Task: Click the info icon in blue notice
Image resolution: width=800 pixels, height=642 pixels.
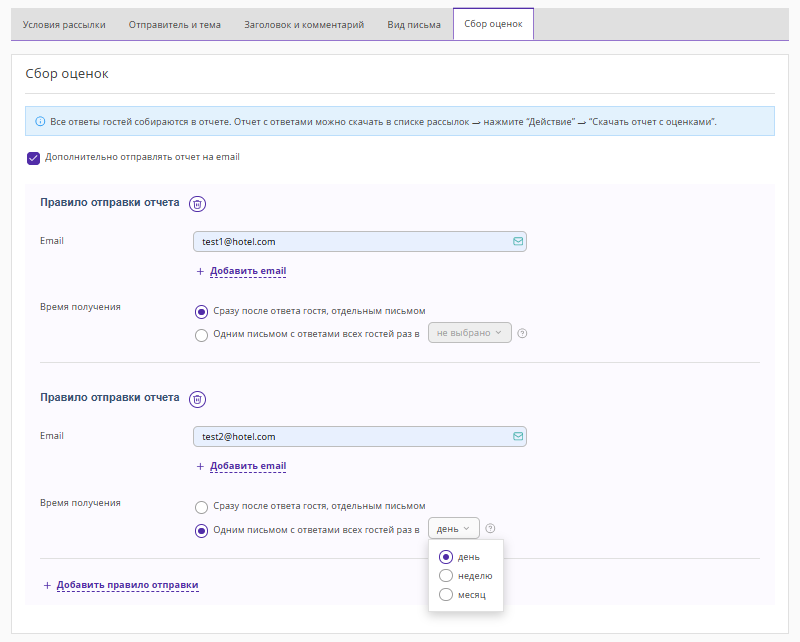Action: tap(40, 122)
